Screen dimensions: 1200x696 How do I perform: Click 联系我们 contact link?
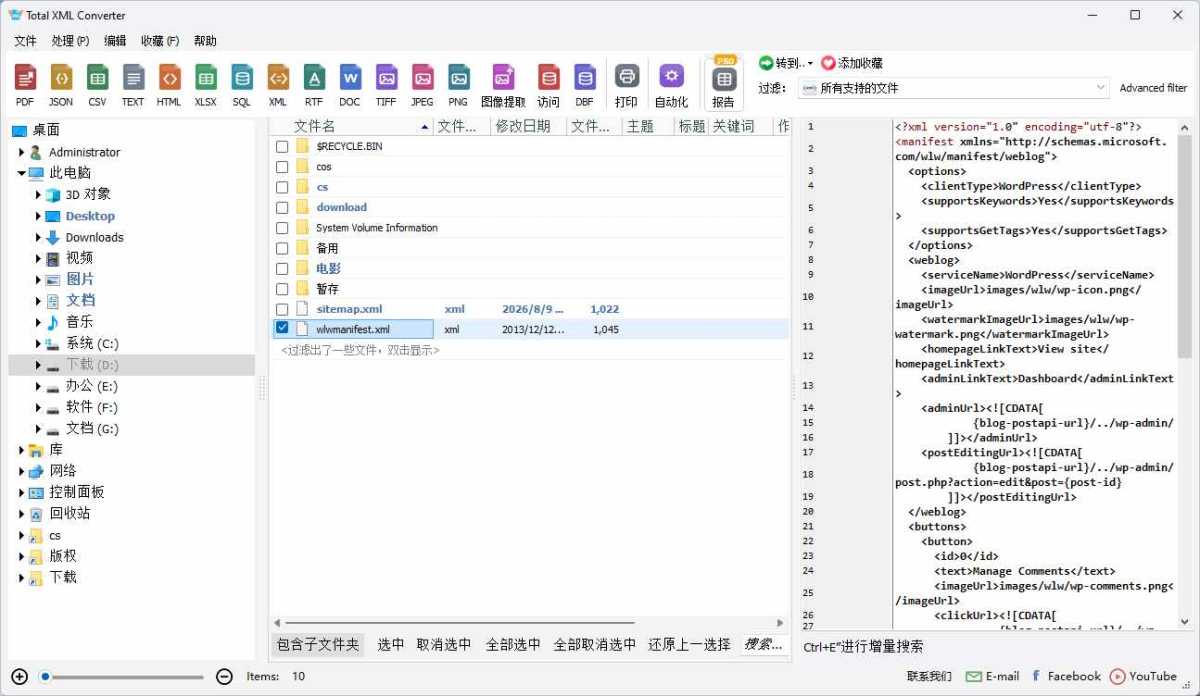coord(929,676)
